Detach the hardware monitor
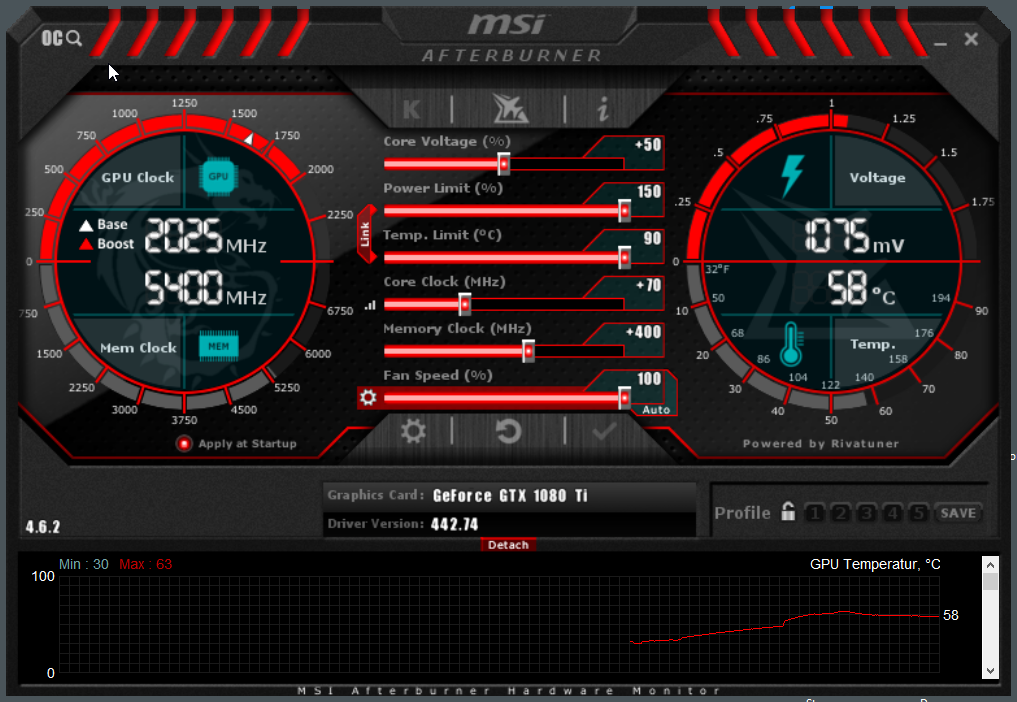1017x702 pixels. pos(508,545)
